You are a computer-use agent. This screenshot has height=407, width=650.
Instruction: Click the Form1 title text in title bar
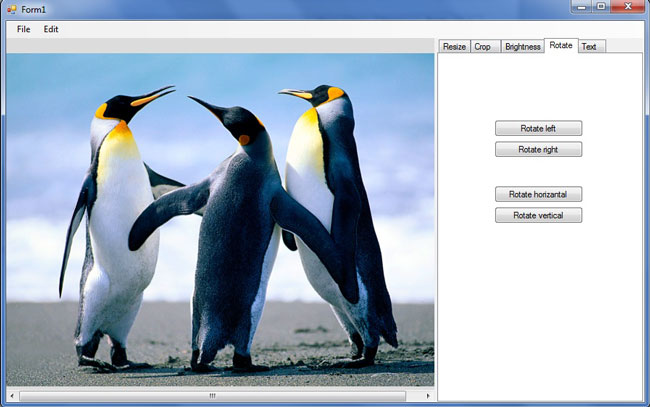[34, 9]
